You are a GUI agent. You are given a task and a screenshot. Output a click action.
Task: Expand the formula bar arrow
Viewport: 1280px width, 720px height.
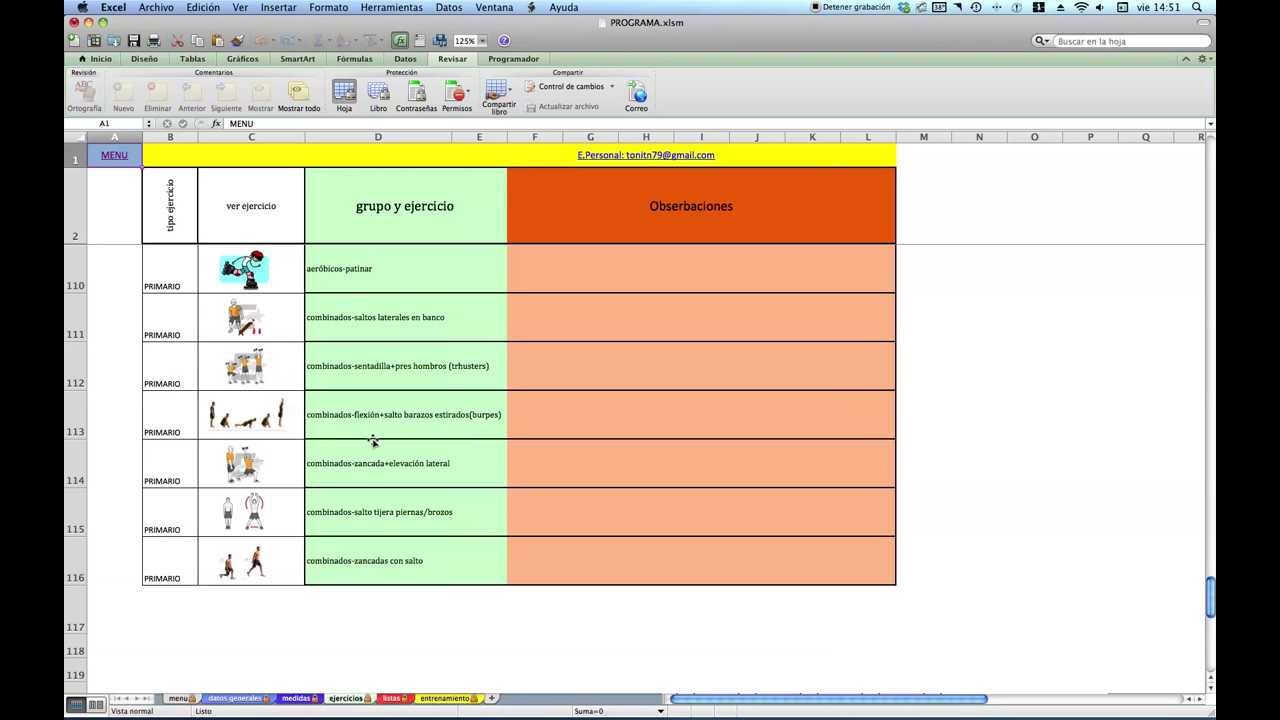click(1210, 124)
